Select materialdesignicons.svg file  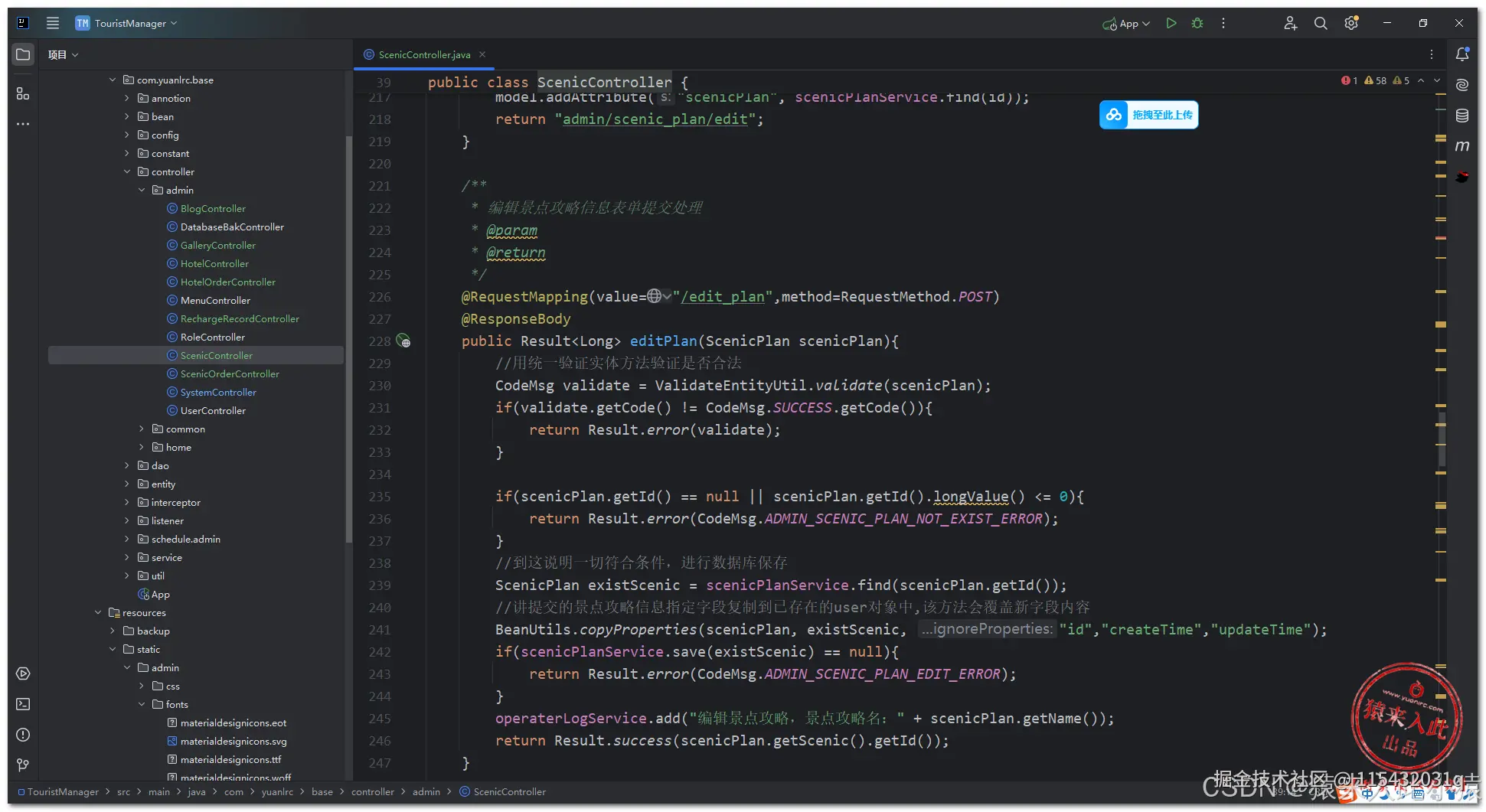pos(234,741)
